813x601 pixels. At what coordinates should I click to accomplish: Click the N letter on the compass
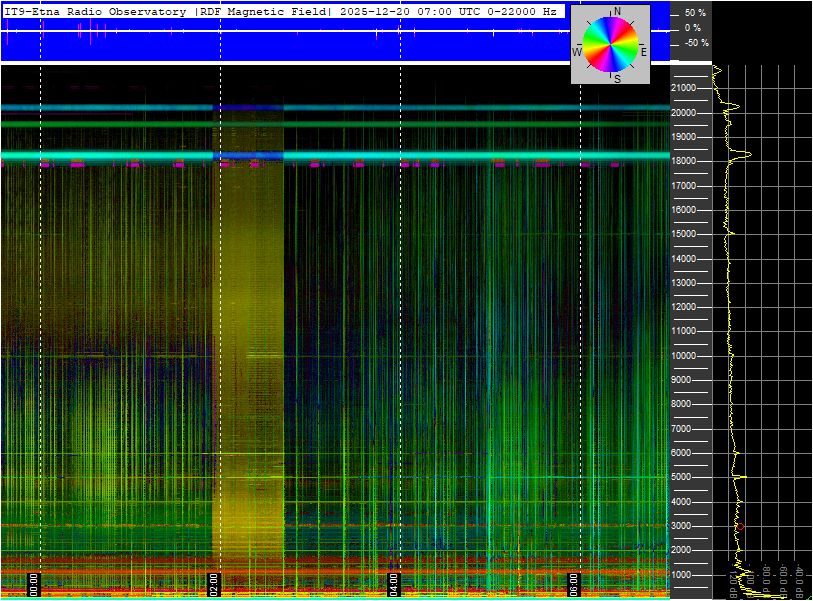click(617, 11)
